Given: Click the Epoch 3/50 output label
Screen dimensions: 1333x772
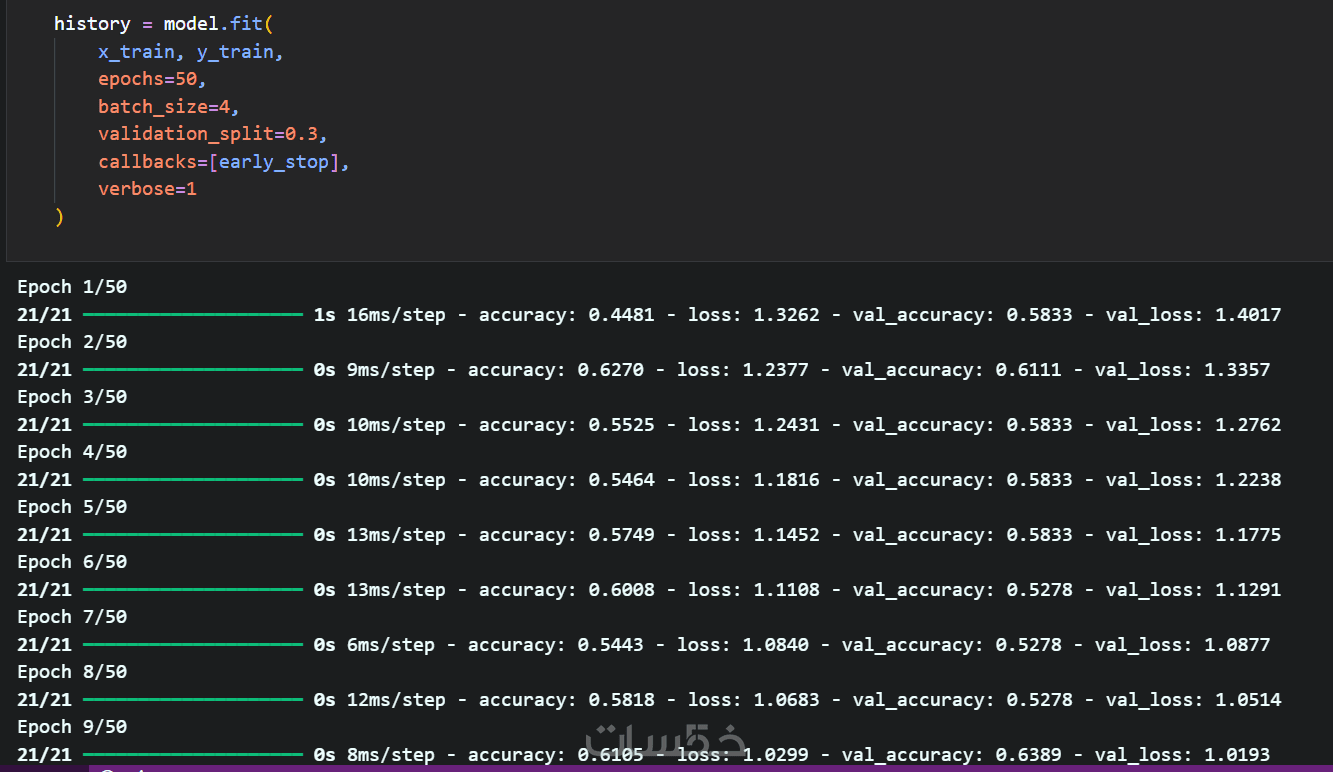Looking at the screenshot, I should coord(72,397).
